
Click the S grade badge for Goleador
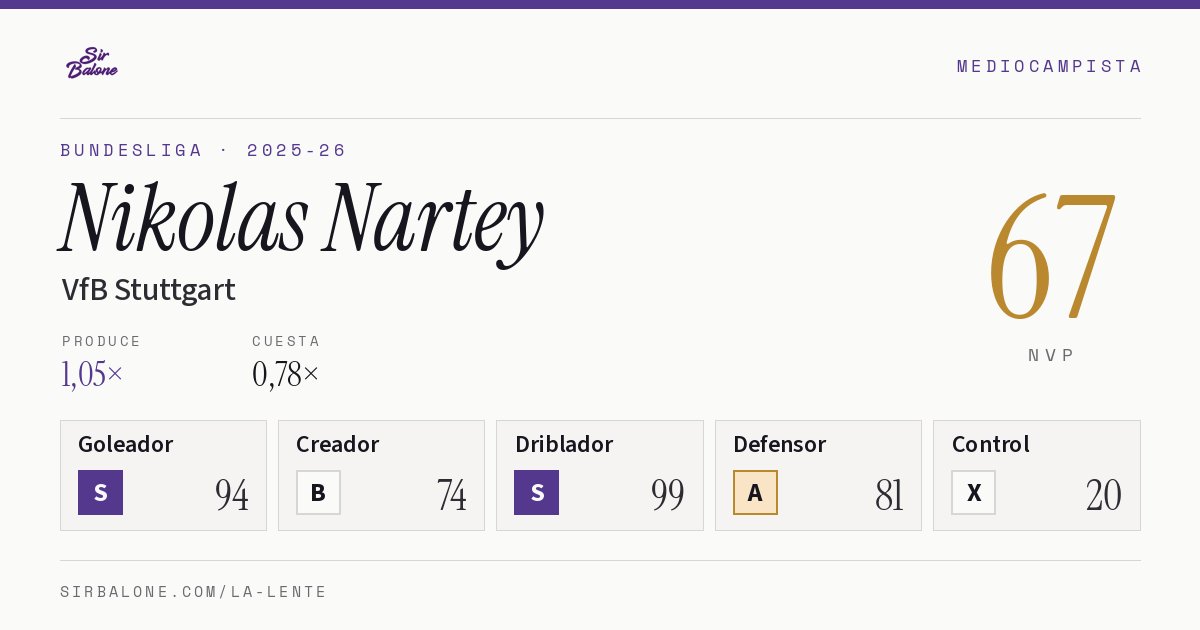coord(100,492)
